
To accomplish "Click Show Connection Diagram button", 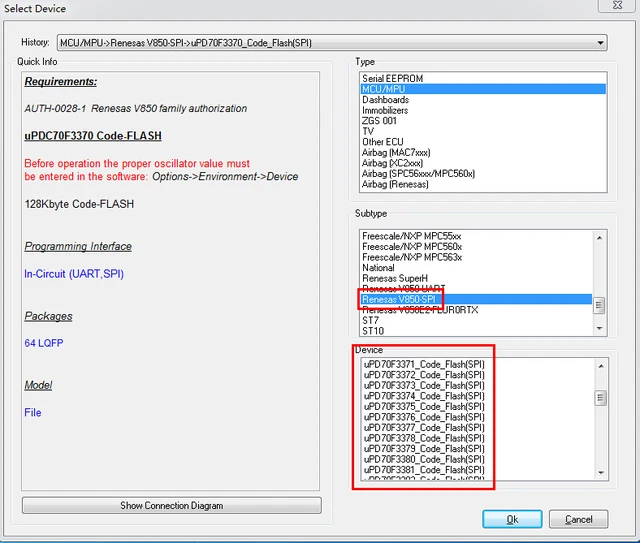I will click(x=171, y=505).
